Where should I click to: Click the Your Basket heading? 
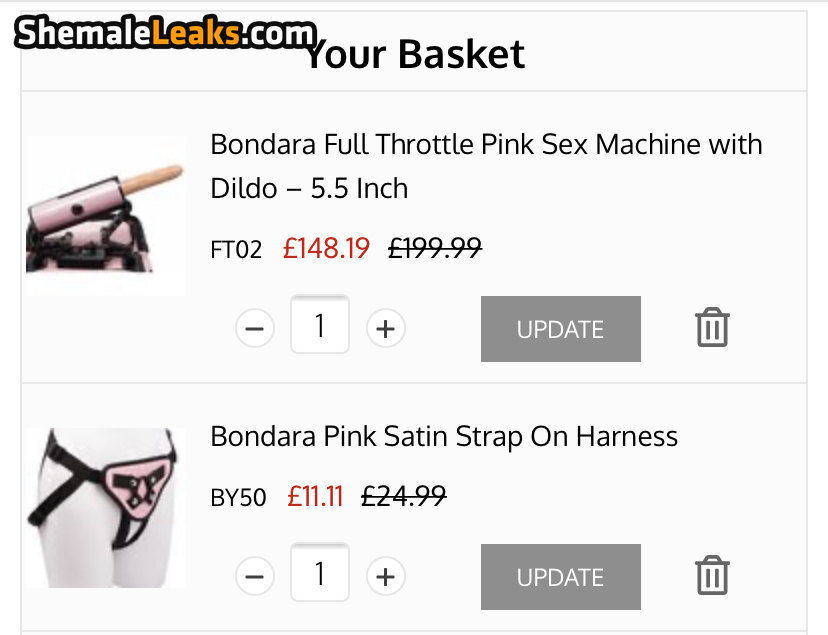tap(414, 54)
